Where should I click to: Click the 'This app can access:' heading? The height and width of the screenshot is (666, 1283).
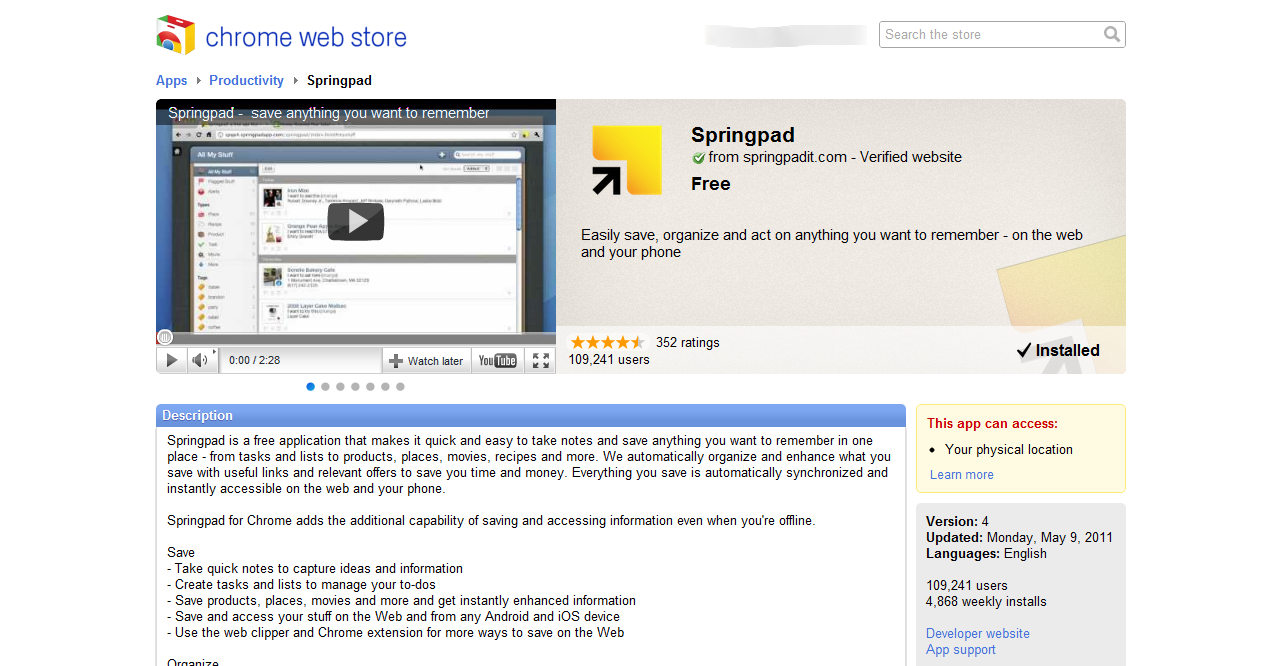coord(992,423)
